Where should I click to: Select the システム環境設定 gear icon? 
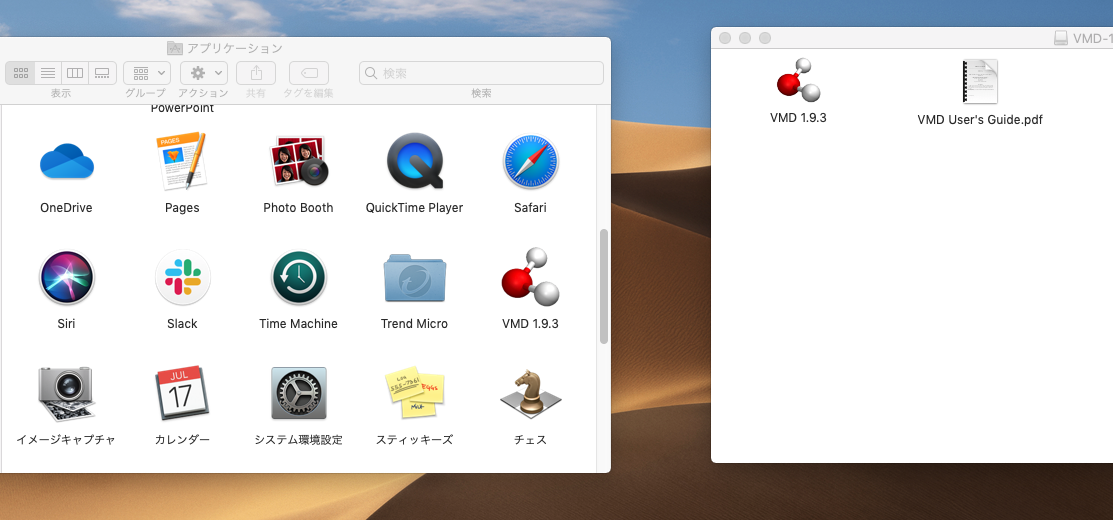pyautogui.click(x=299, y=393)
